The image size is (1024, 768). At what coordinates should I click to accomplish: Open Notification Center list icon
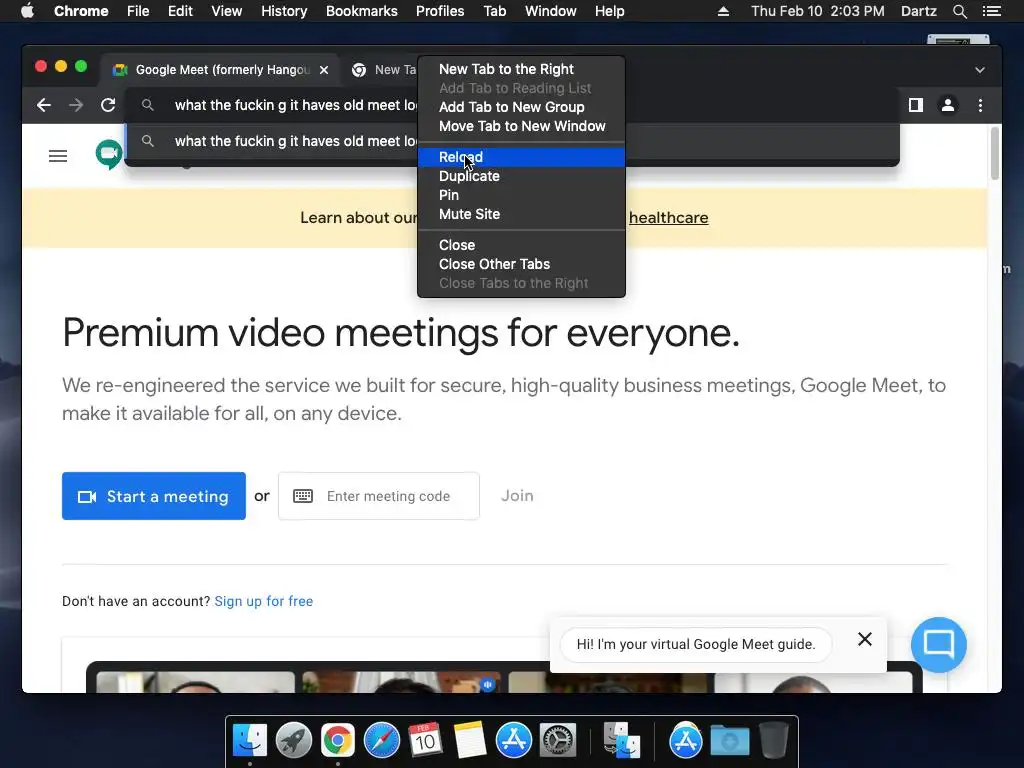(x=991, y=11)
